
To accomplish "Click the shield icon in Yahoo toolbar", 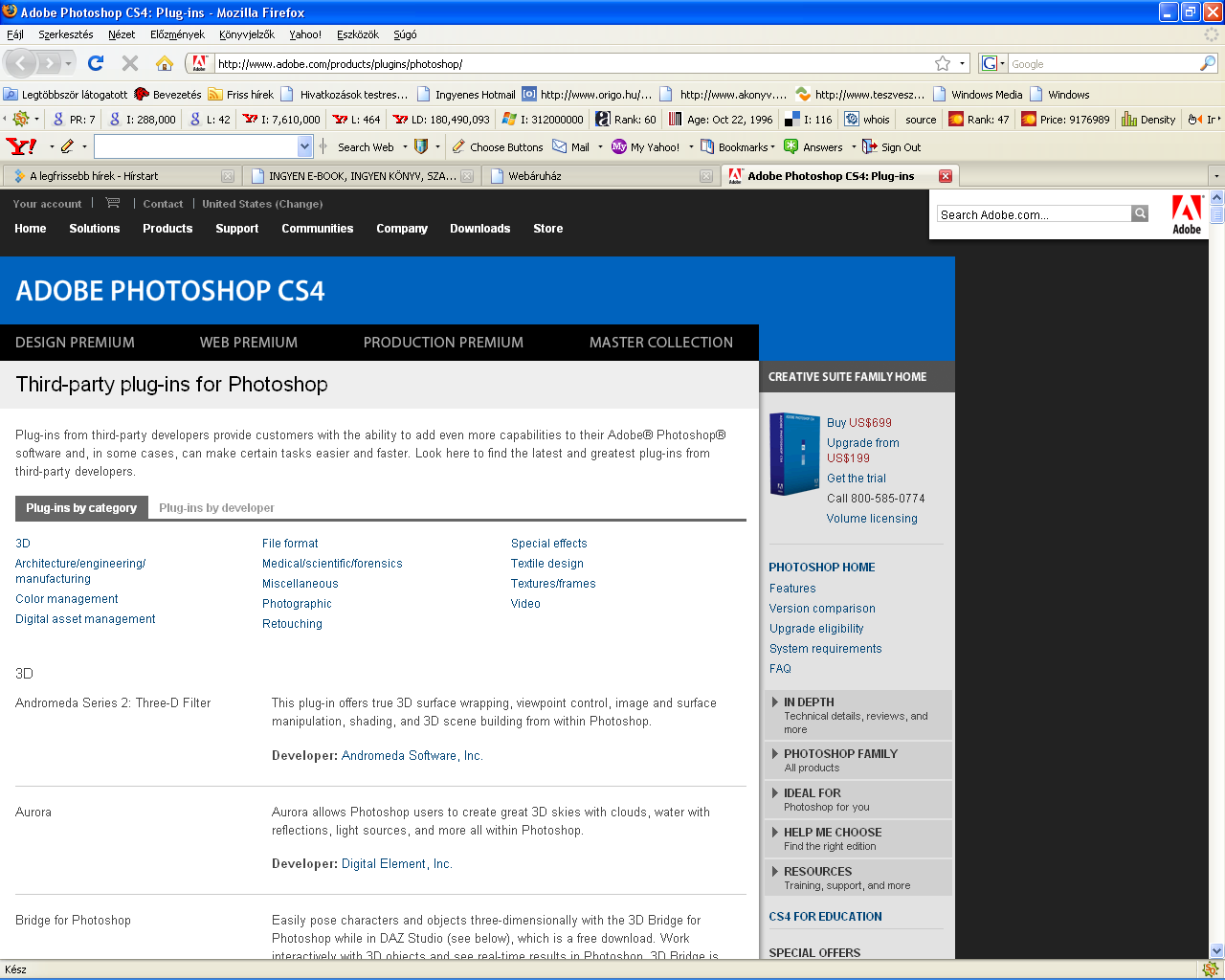I will point(420,146).
